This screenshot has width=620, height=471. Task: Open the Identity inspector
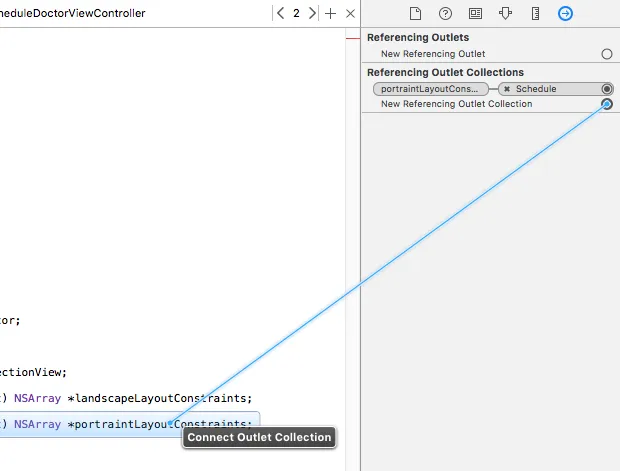[x=475, y=13]
